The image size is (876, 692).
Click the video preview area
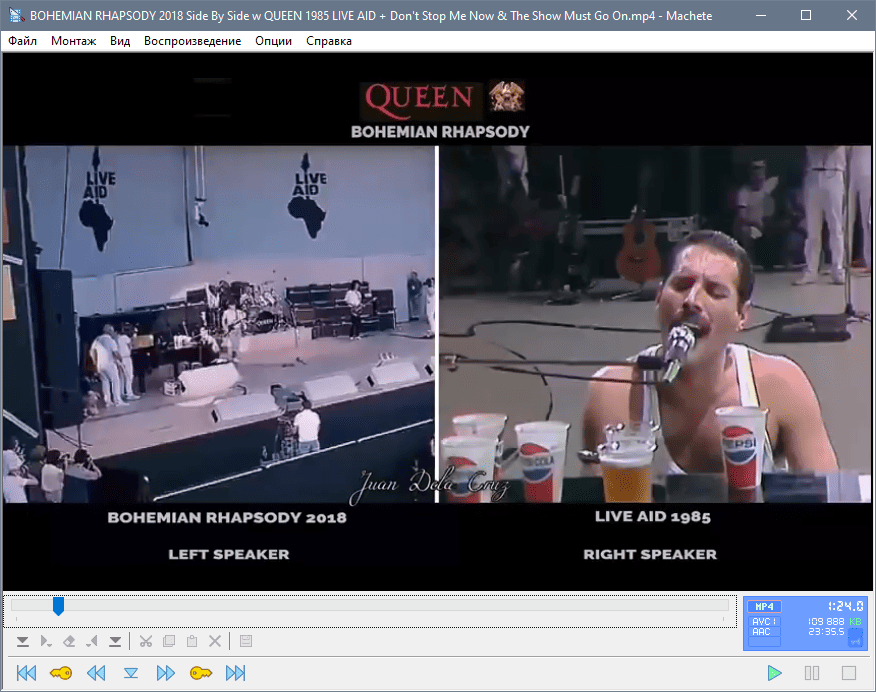point(437,322)
